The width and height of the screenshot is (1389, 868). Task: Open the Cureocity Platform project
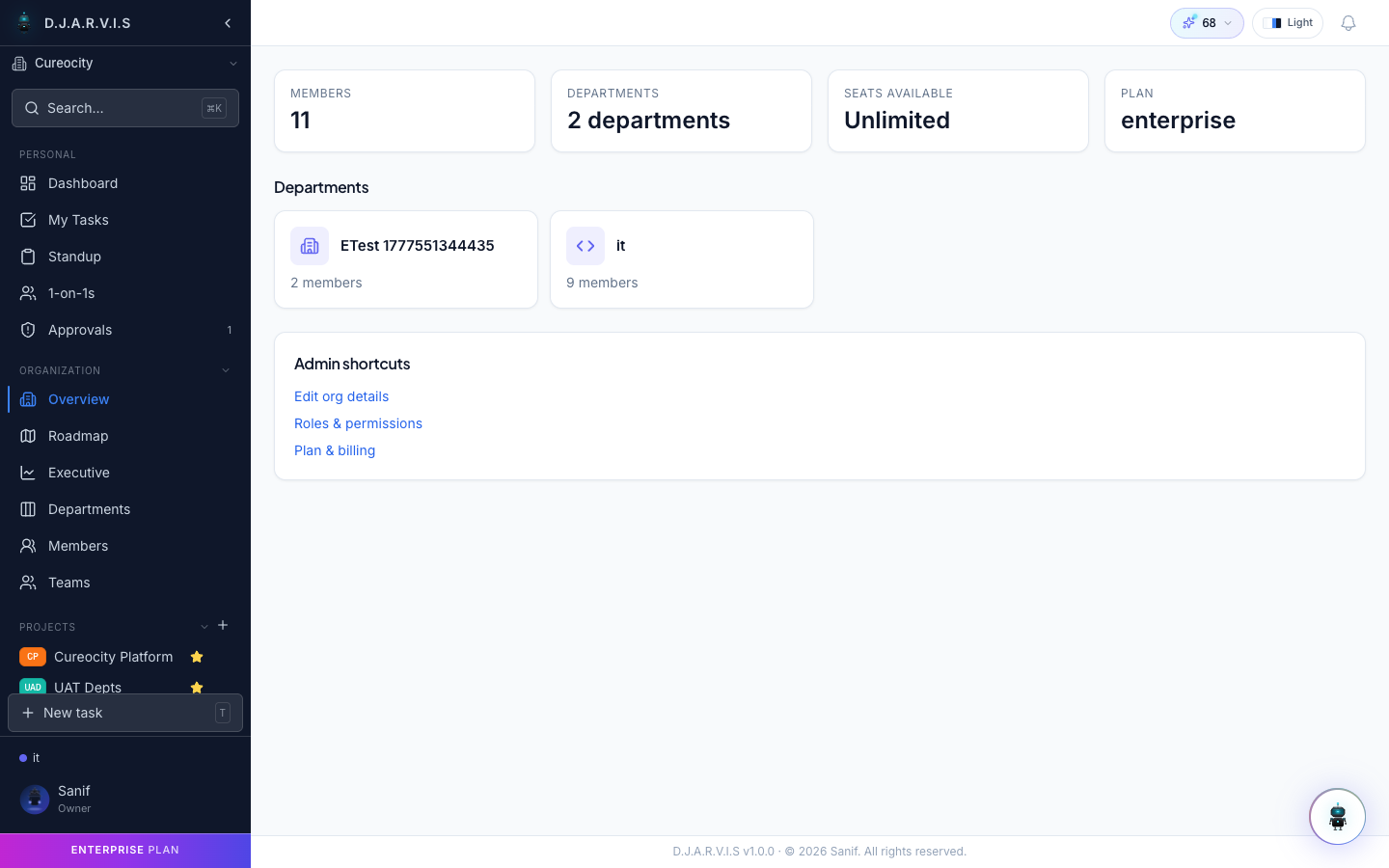[114, 657]
